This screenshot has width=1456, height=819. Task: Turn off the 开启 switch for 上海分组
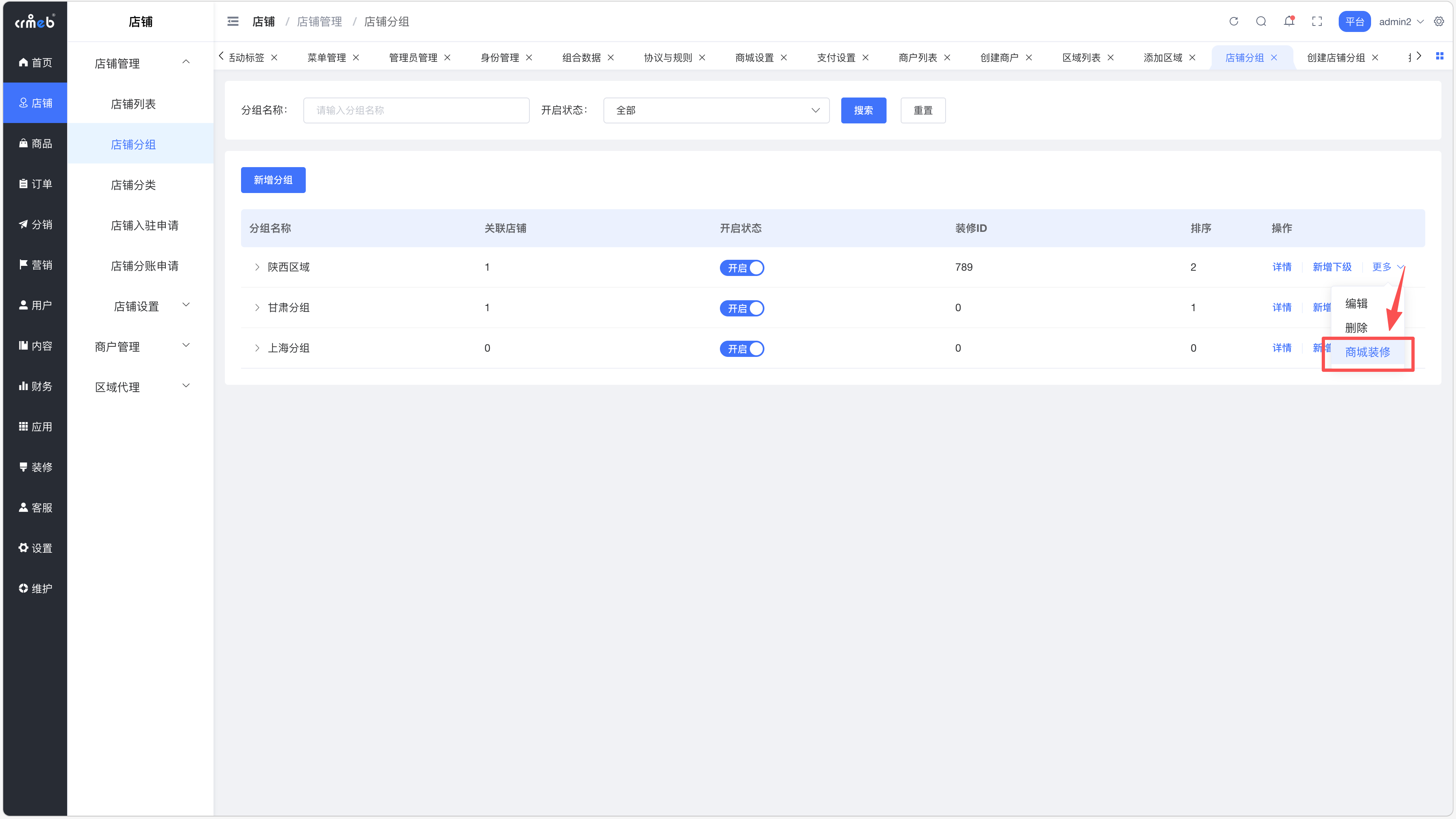coord(742,348)
